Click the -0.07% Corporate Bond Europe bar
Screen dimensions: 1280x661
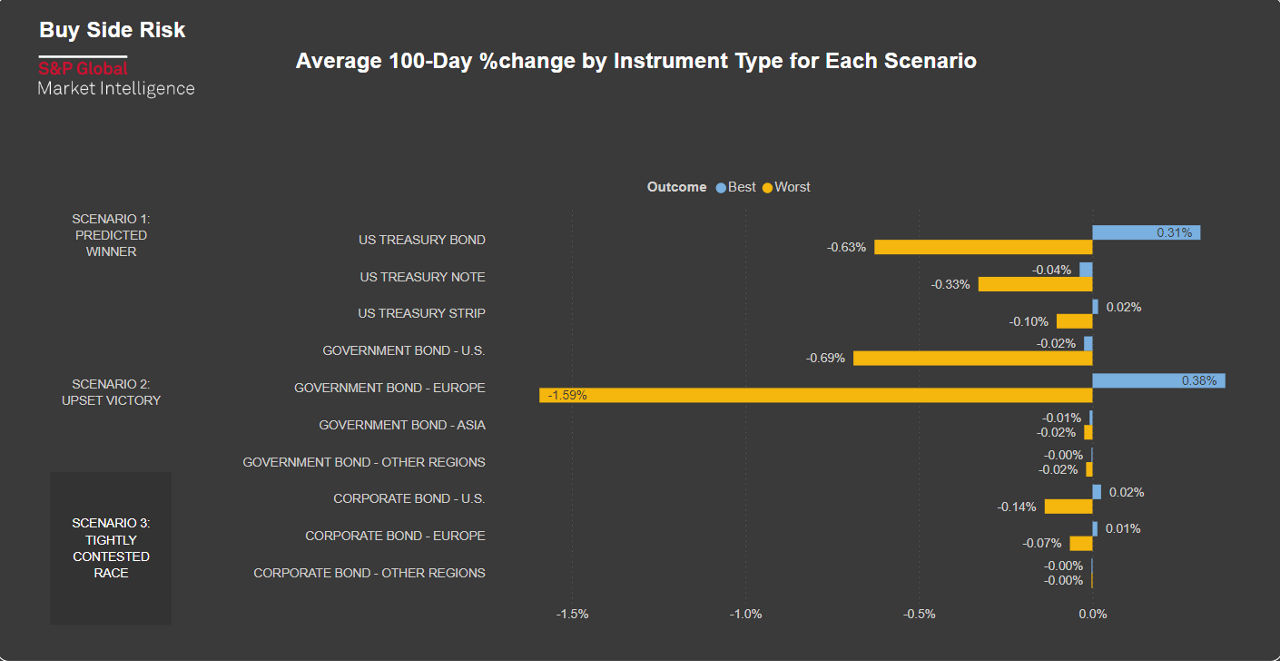(x=1081, y=543)
